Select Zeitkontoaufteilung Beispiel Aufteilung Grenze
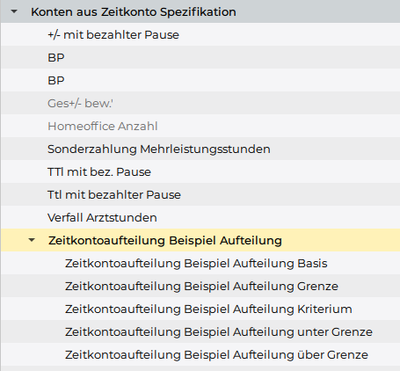The image size is (400, 371). click(x=201, y=286)
